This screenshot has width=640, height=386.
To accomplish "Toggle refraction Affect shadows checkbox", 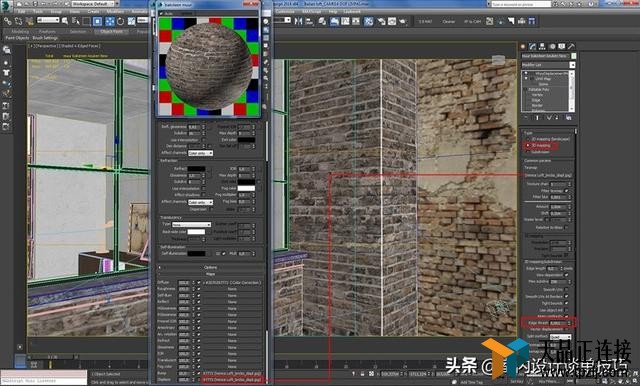I will (x=204, y=195).
